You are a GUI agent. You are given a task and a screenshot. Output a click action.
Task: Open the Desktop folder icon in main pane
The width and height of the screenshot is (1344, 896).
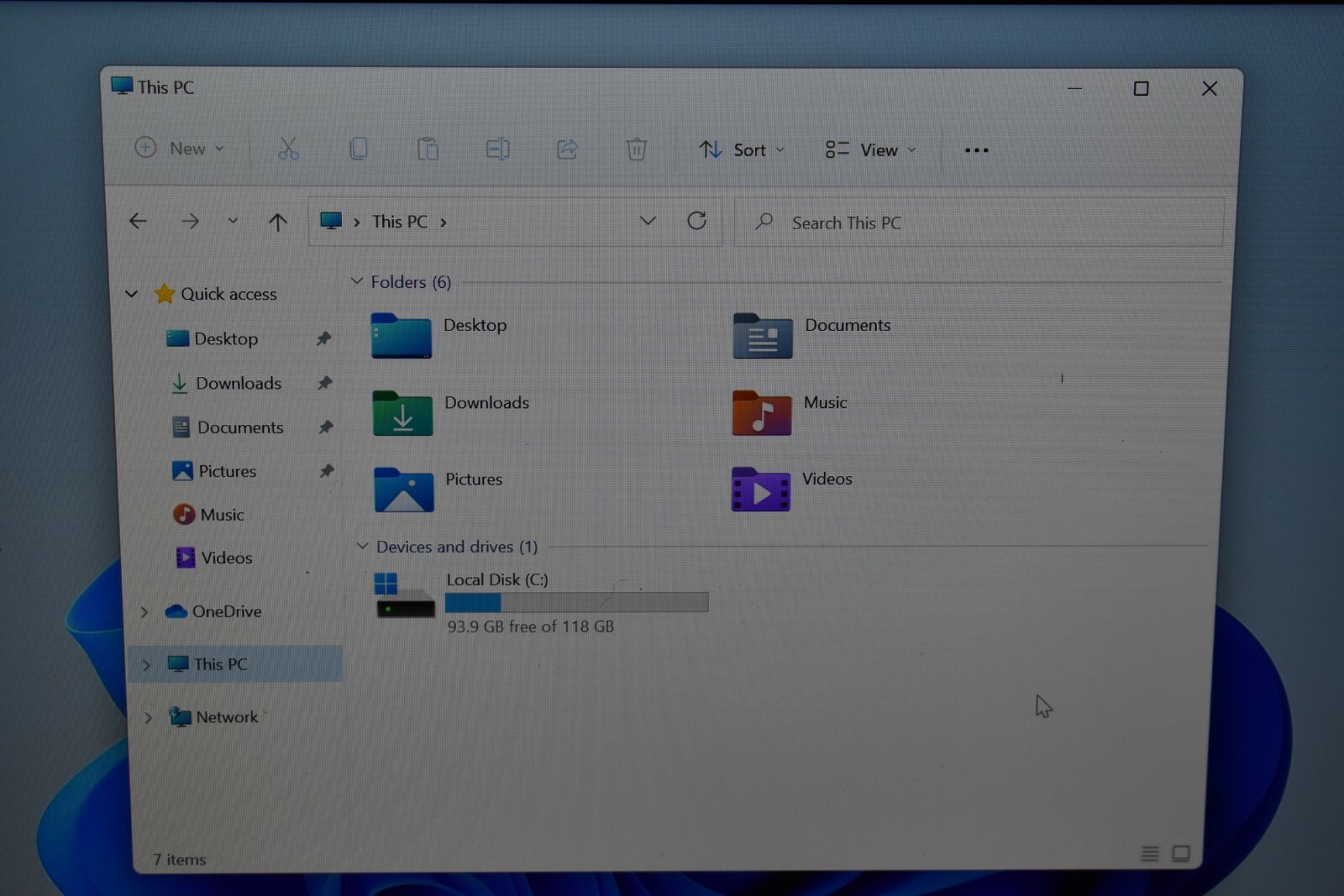click(x=402, y=336)
